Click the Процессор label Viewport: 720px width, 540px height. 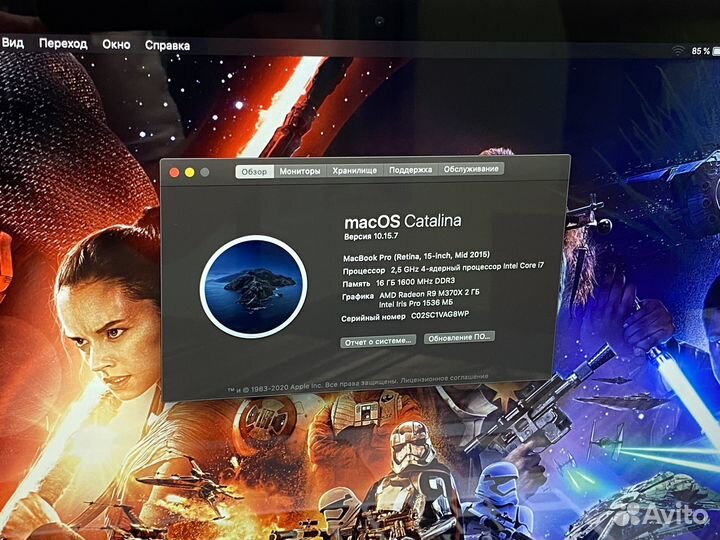coord(364,271)
